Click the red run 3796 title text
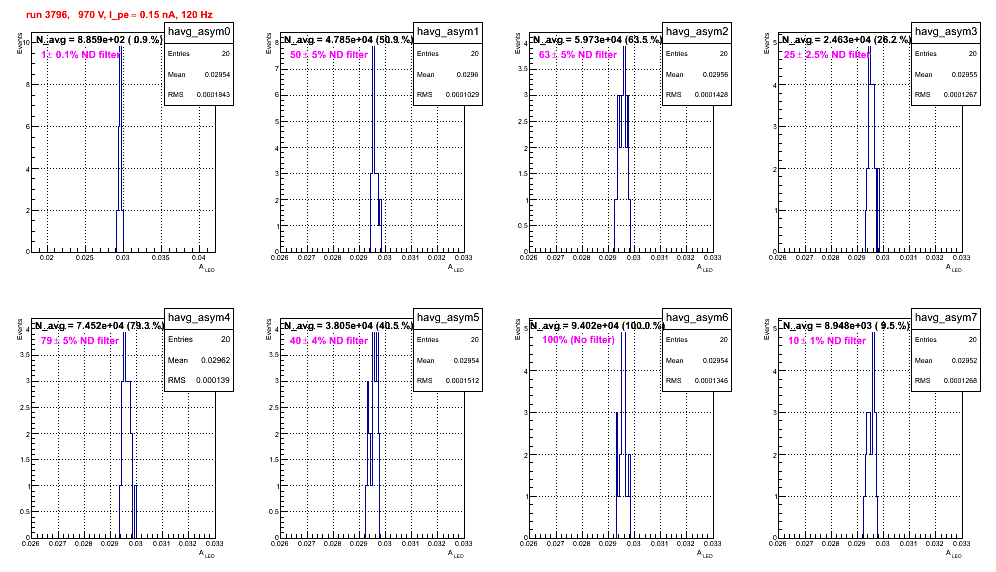Image resolution: width=996 pixels, height=572 pixels. pyautogui.click(x=119, y=15)
